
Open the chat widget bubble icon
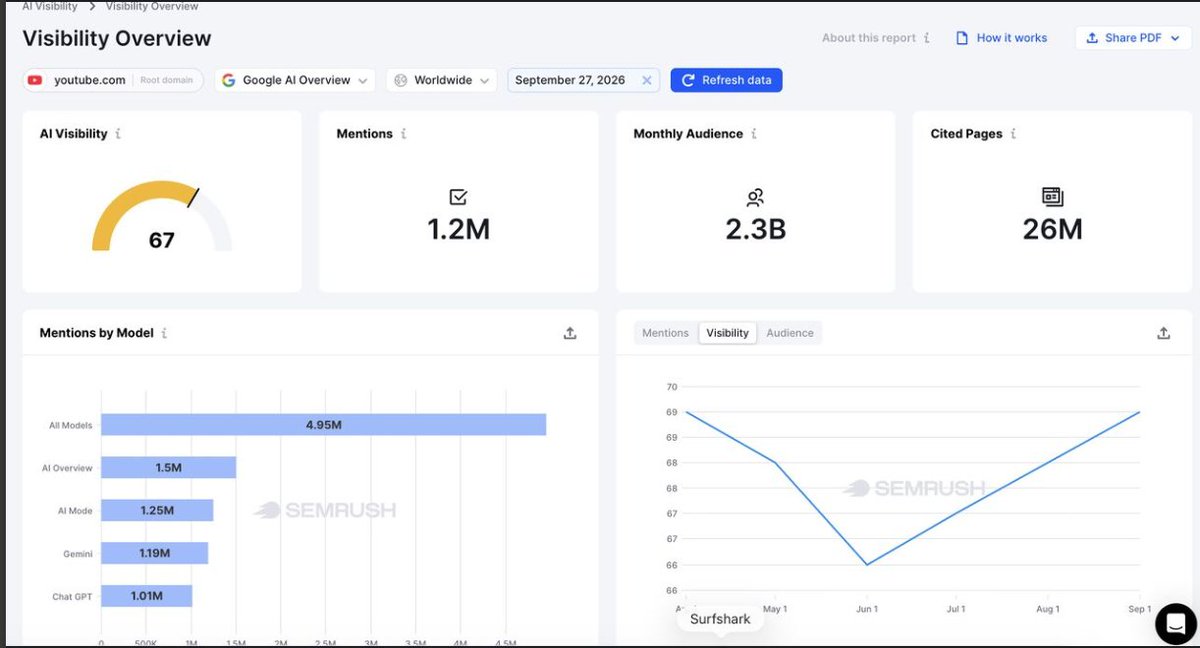pos(1175,624)
